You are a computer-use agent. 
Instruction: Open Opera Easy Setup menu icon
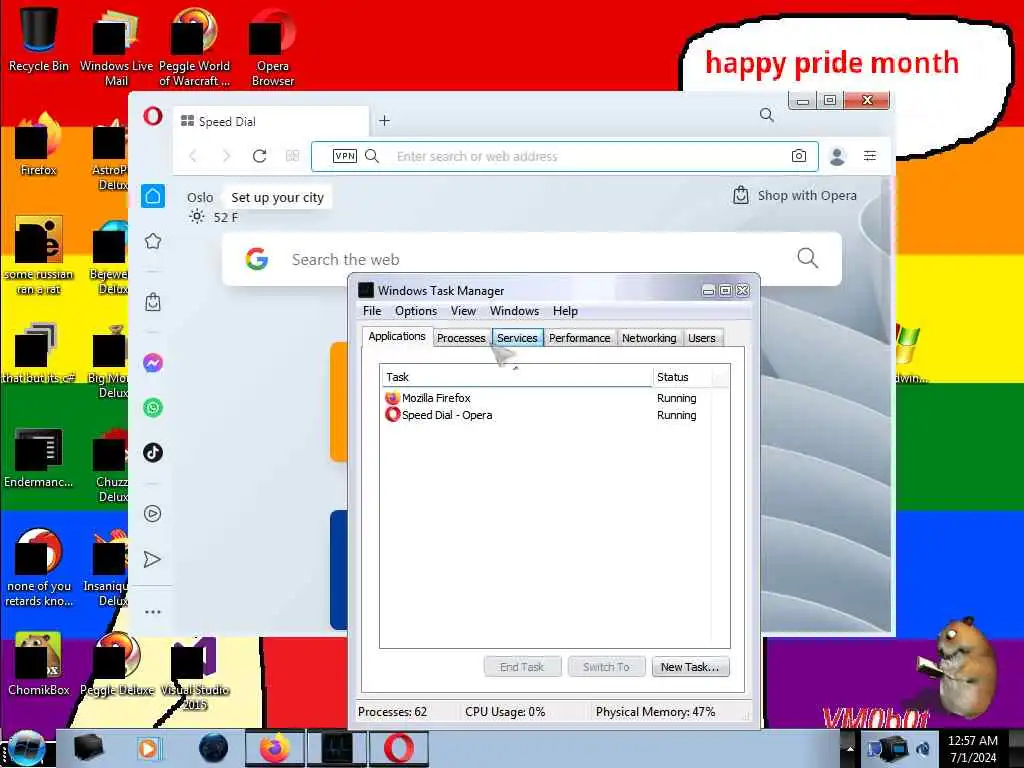click(870, 155)
